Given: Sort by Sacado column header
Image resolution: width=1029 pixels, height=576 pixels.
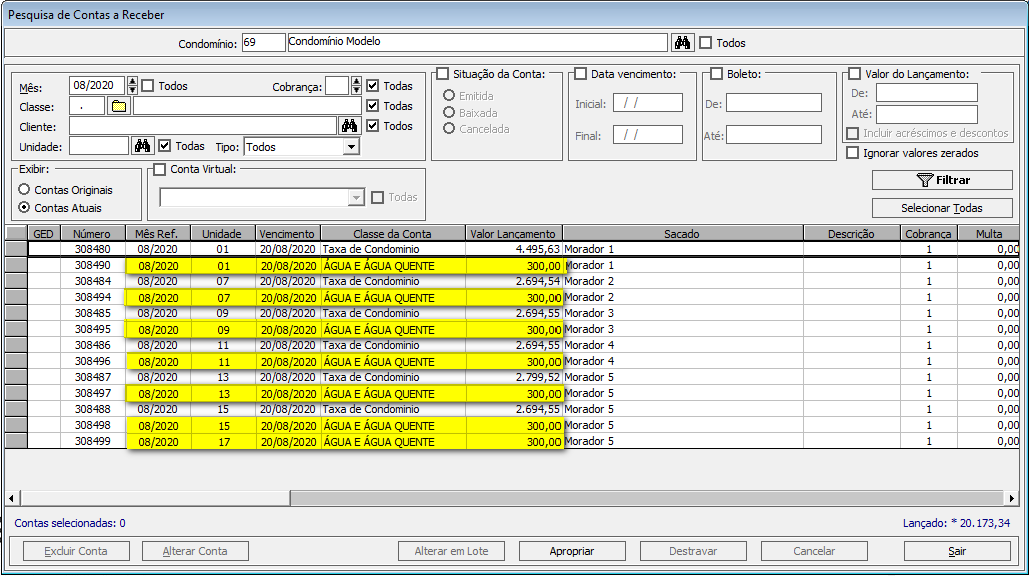Looking at the screenshot, I should tap(682, 234).
